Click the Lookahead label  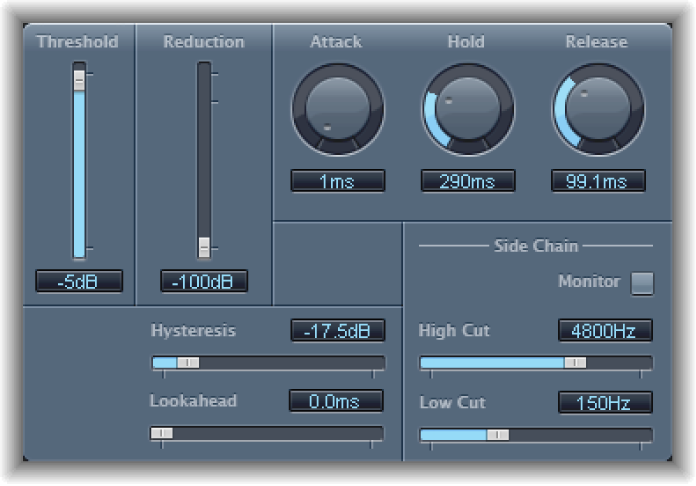pyautogui.click(x=193, y=401)
